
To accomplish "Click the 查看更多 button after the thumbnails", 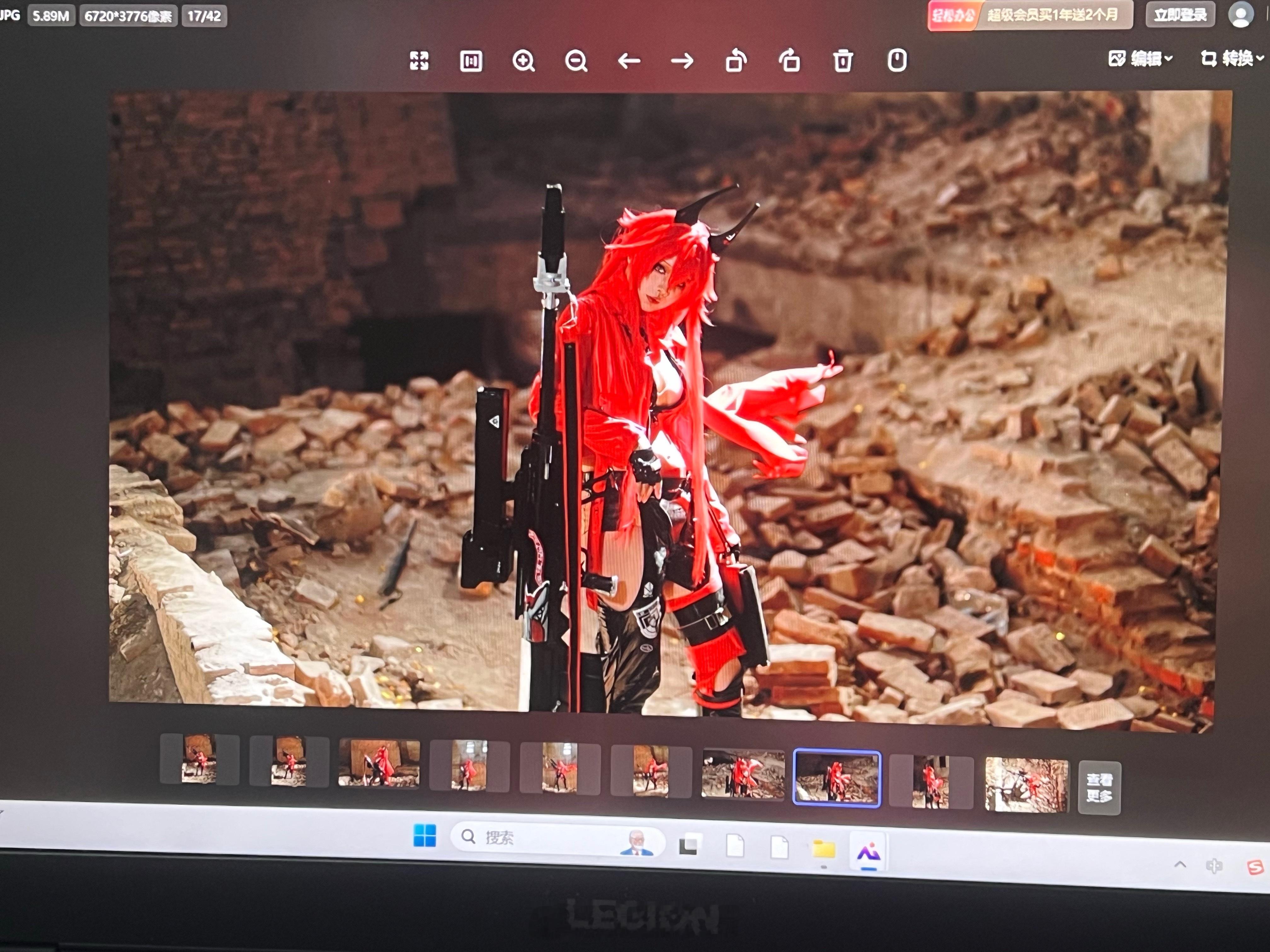I will point(1099,787).
